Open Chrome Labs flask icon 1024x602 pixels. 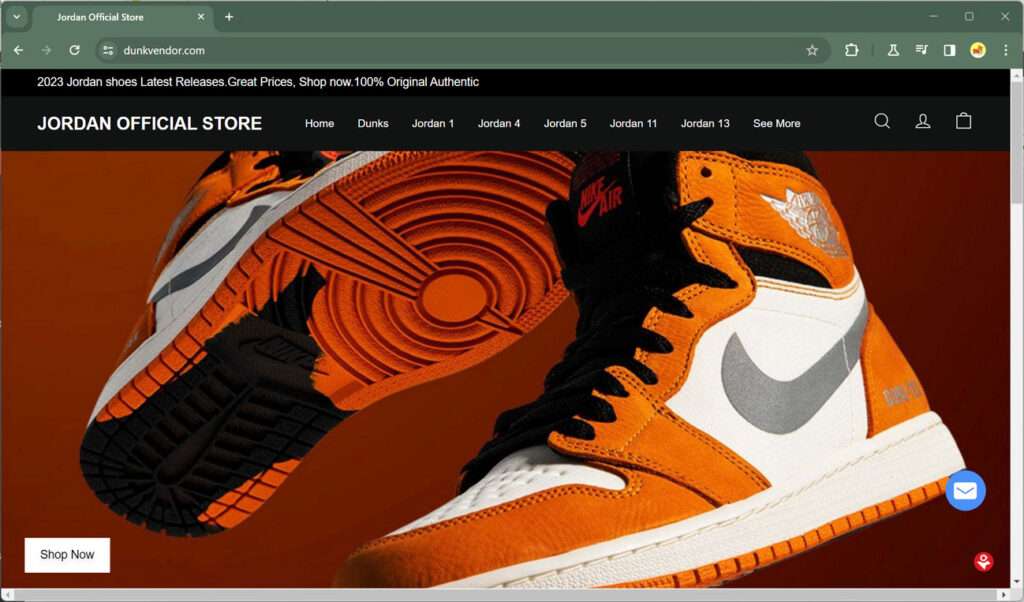[x=893, y=50]
